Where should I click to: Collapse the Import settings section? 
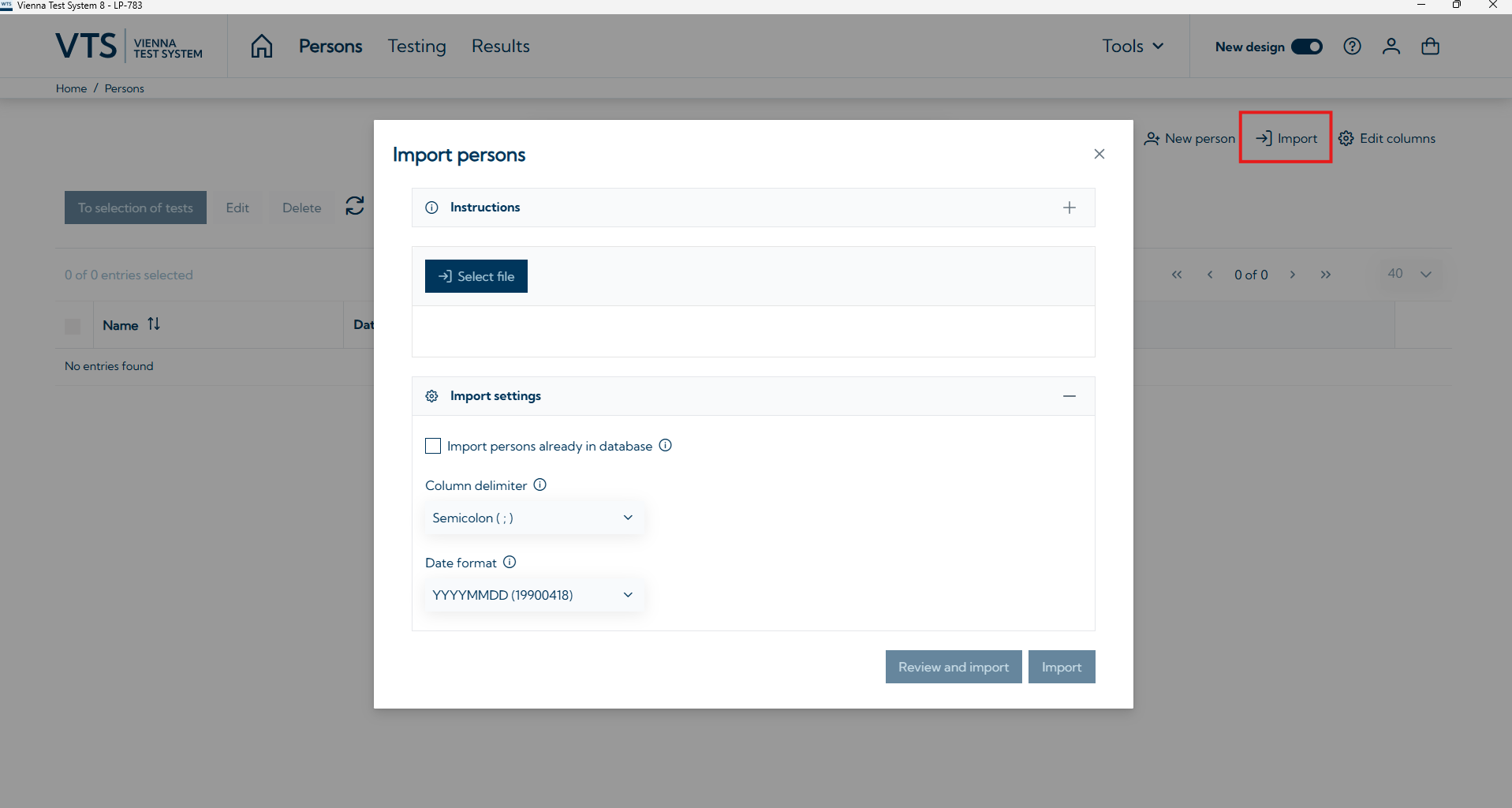1069,396
